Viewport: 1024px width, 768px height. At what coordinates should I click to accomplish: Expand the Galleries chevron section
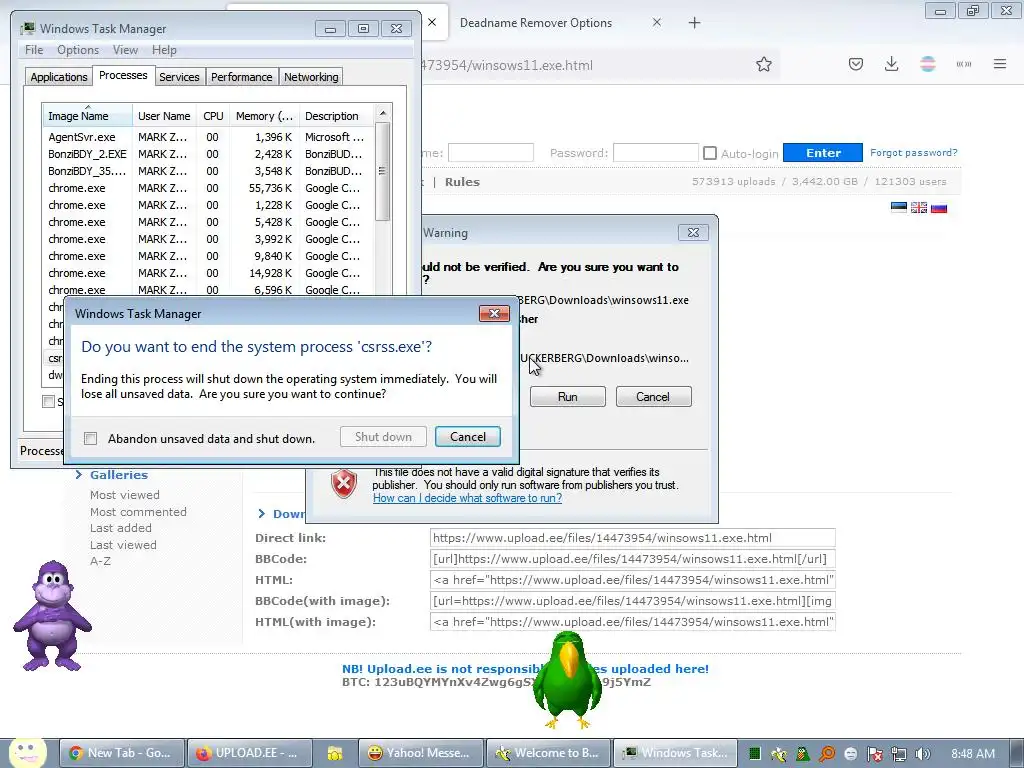pyautogui.click(x=78, y=475)
